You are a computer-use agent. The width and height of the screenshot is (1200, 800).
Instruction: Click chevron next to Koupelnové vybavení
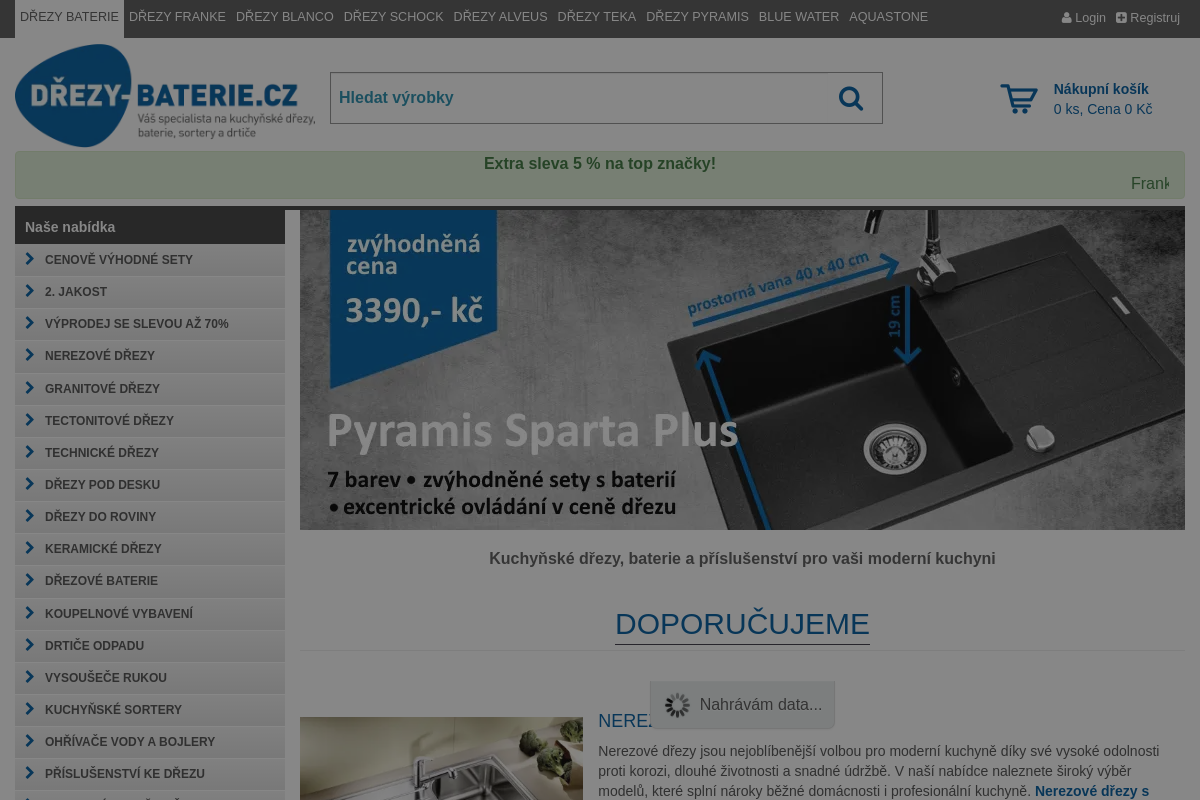(x=30, y=613)
